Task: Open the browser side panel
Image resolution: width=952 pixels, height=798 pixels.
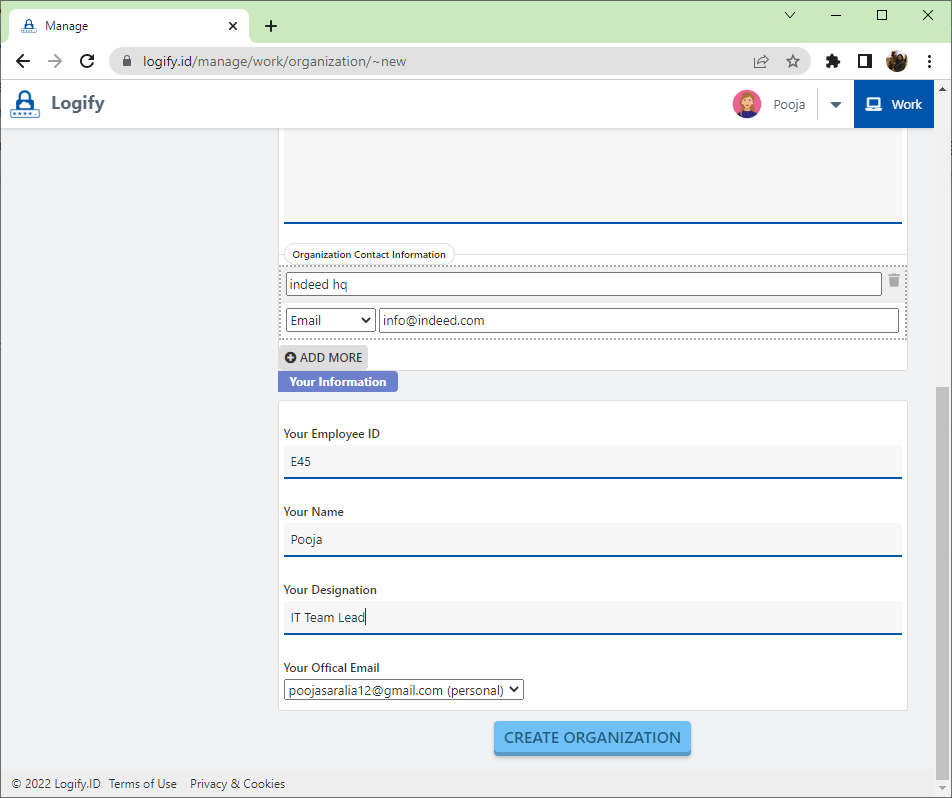Action: (865, 61)
